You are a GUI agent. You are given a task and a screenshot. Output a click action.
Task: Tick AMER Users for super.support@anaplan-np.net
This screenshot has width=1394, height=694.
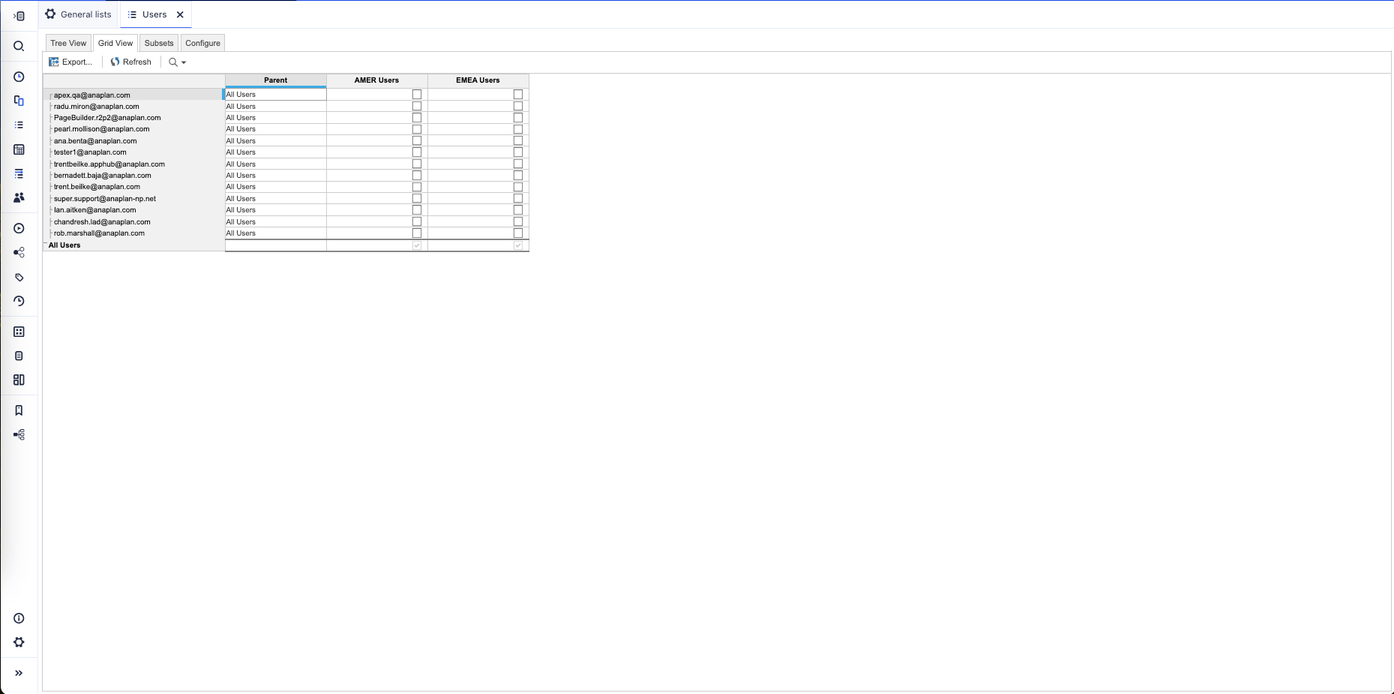pyautogui.click(x=417, y=198)
